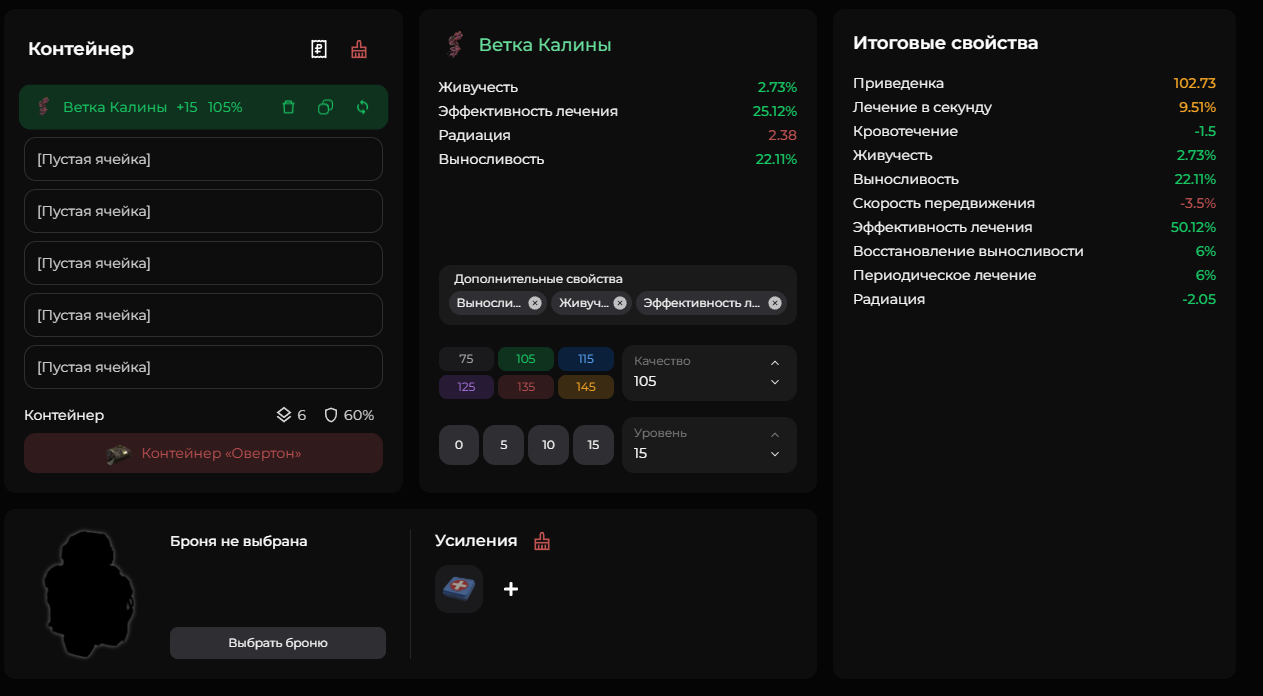Set level preset to 10
This screenshot has width=1263, height=696.
[549, 445]
